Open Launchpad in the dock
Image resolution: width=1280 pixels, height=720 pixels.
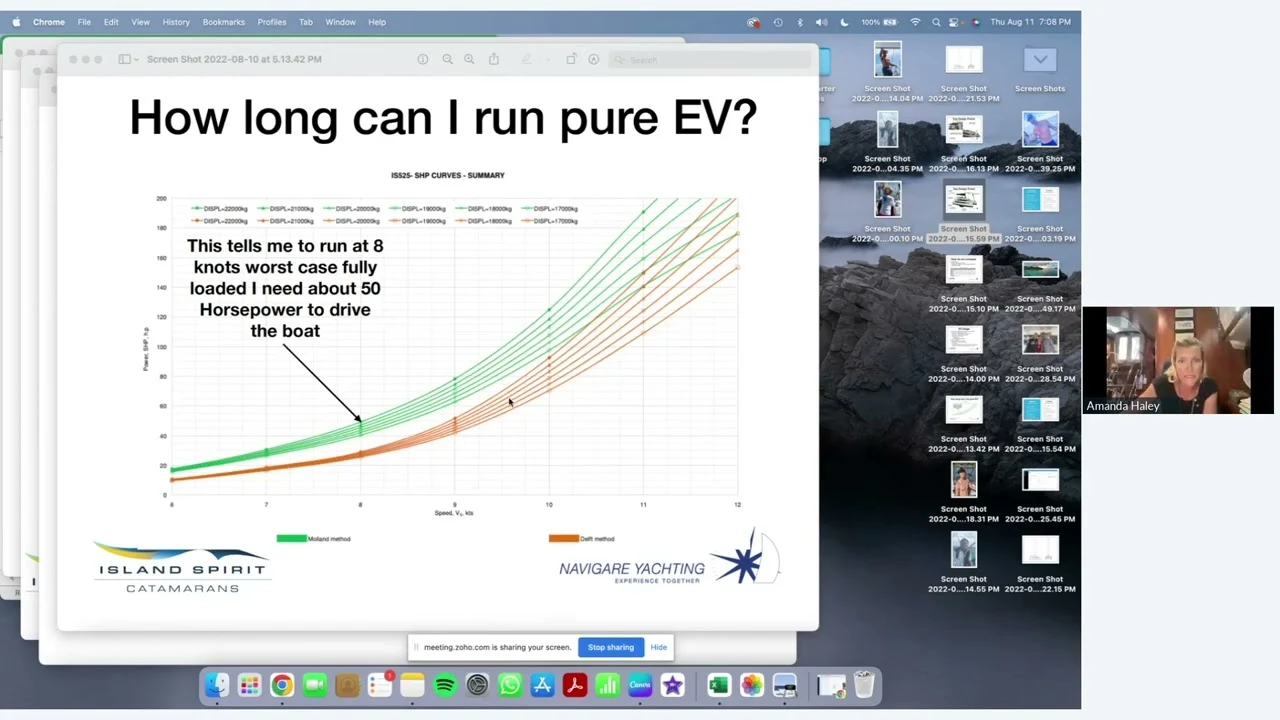click(249, 685)
